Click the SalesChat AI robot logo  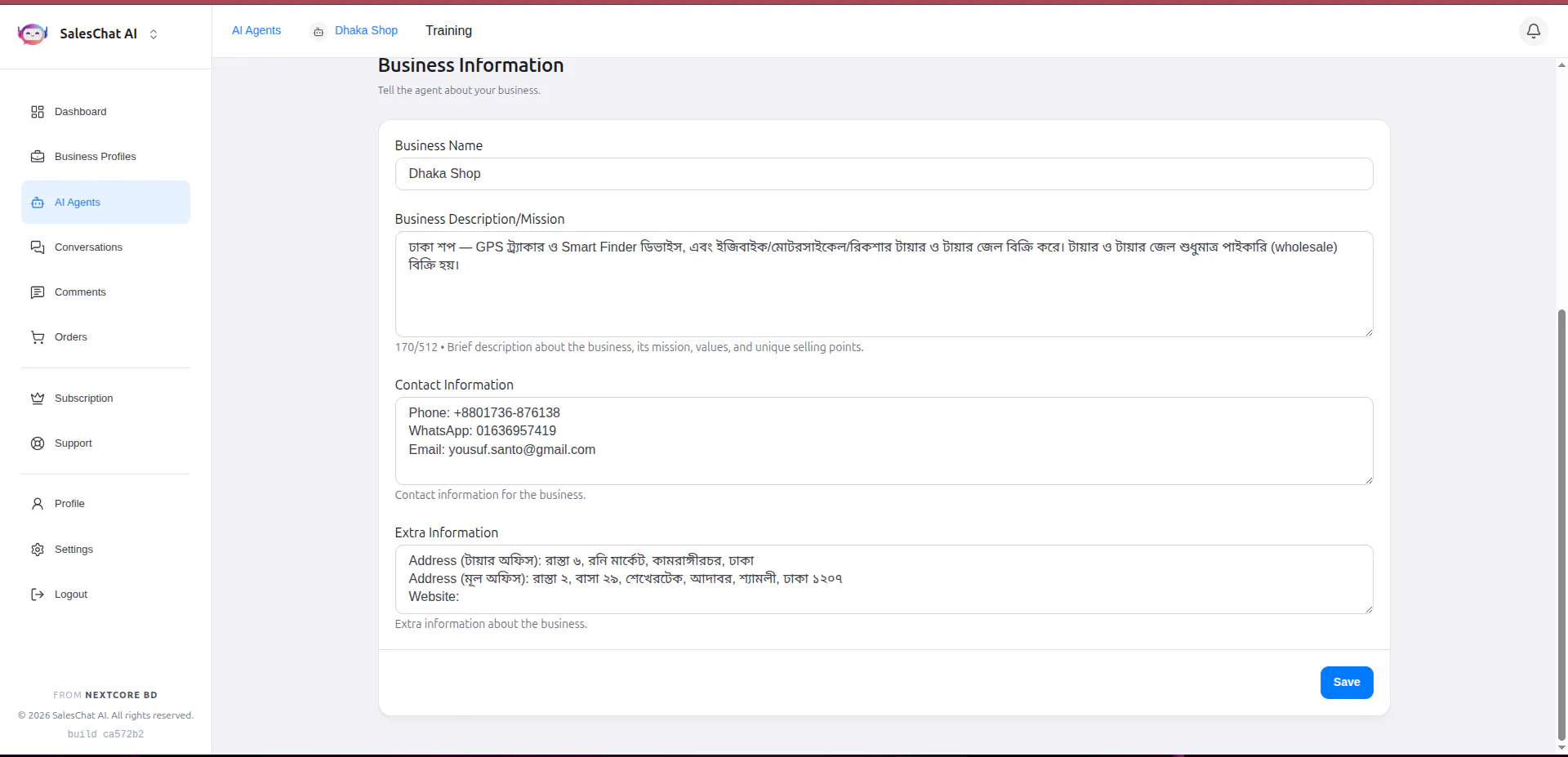pos(33,33)
